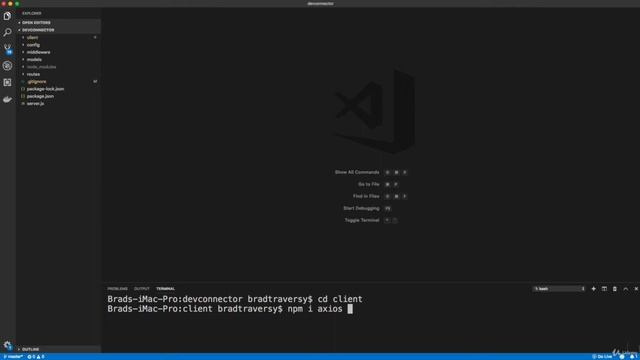Open the Source Control view
The image size is (640, 360).
tap(7, 49)
